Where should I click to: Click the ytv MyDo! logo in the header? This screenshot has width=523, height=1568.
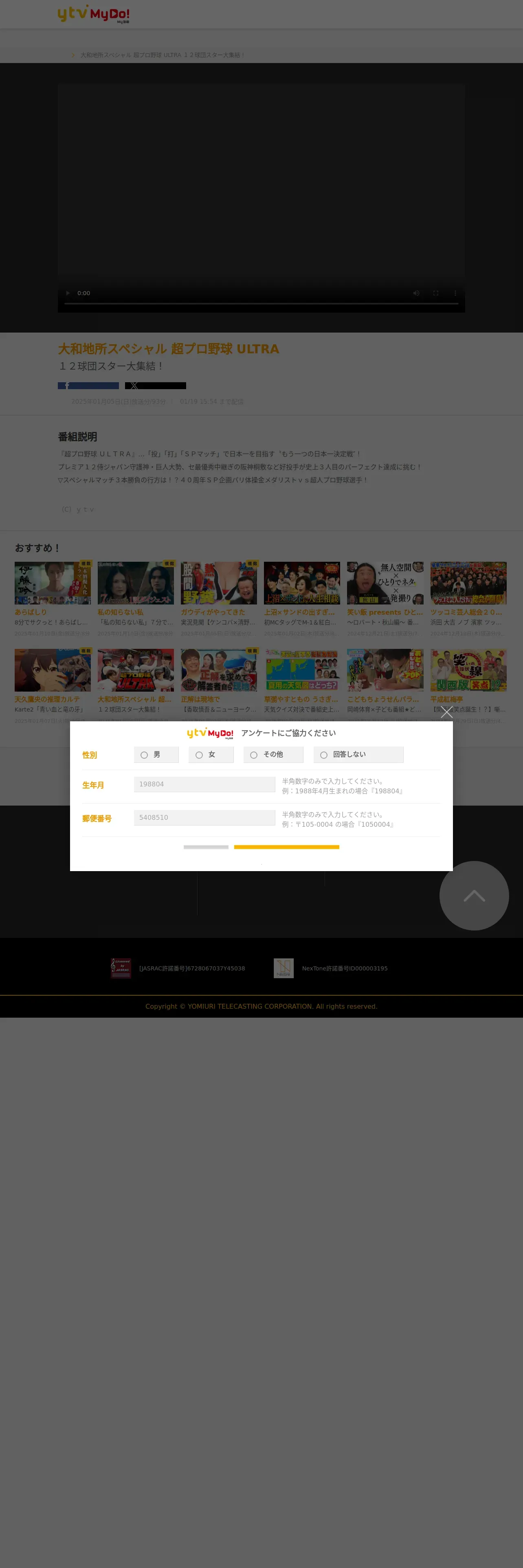pyautogui.click(x=94, y=14)
